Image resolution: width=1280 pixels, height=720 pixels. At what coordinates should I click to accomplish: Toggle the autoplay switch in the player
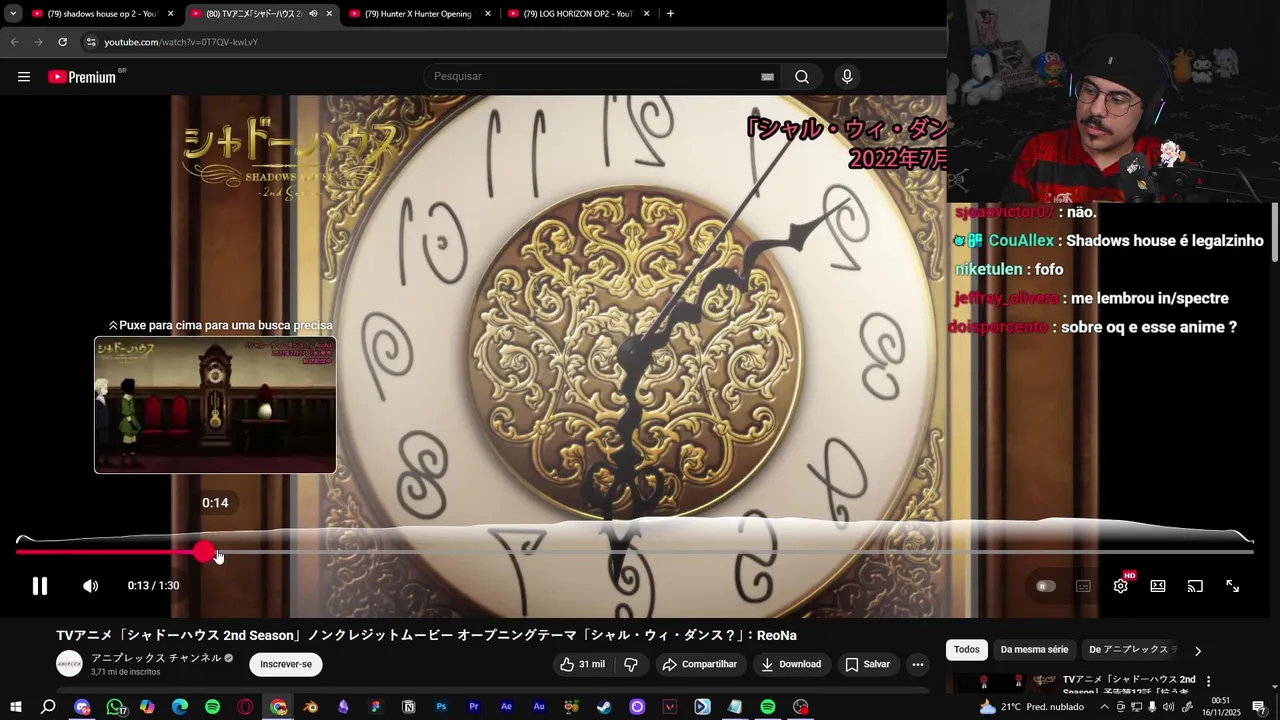1045,586
